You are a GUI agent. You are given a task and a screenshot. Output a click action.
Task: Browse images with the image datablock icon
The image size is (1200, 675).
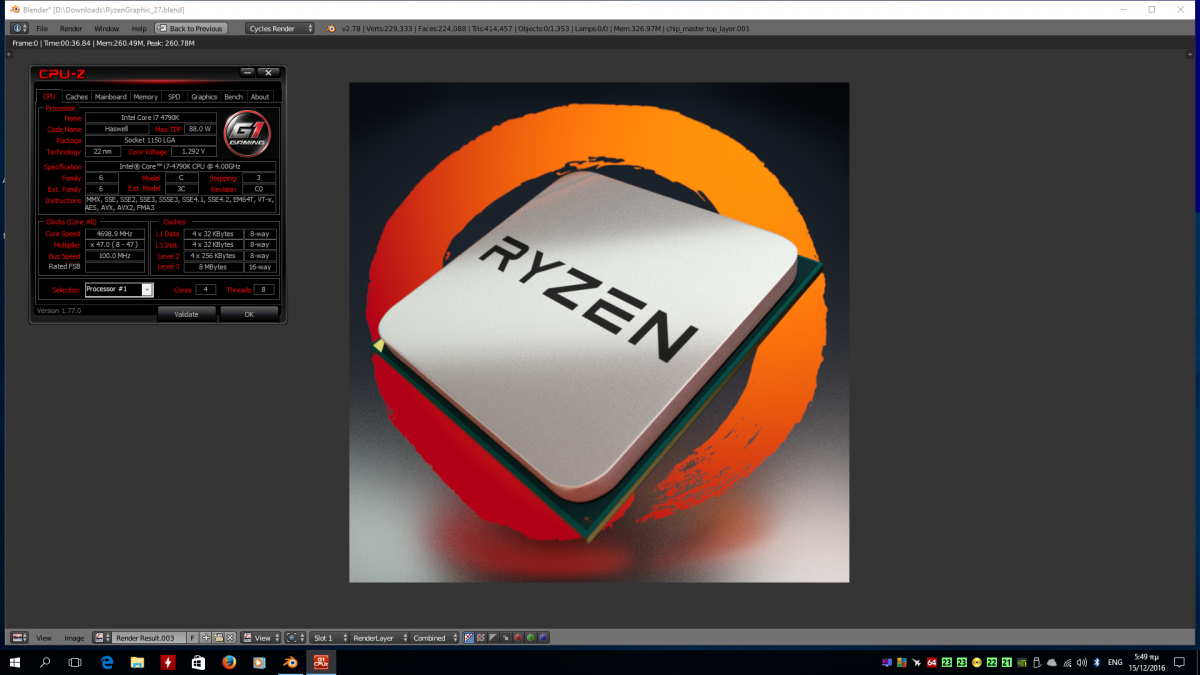pyautogui.click(x=101, y=638)
